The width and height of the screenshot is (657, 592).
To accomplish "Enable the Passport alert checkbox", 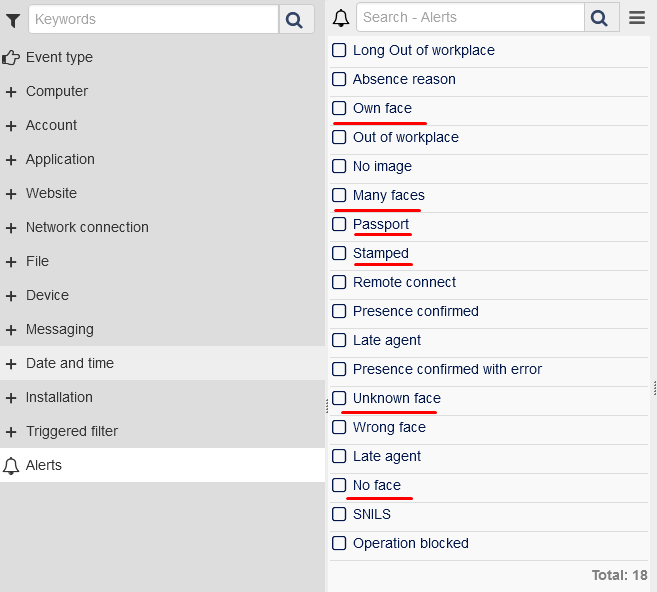I will (340, 224).
